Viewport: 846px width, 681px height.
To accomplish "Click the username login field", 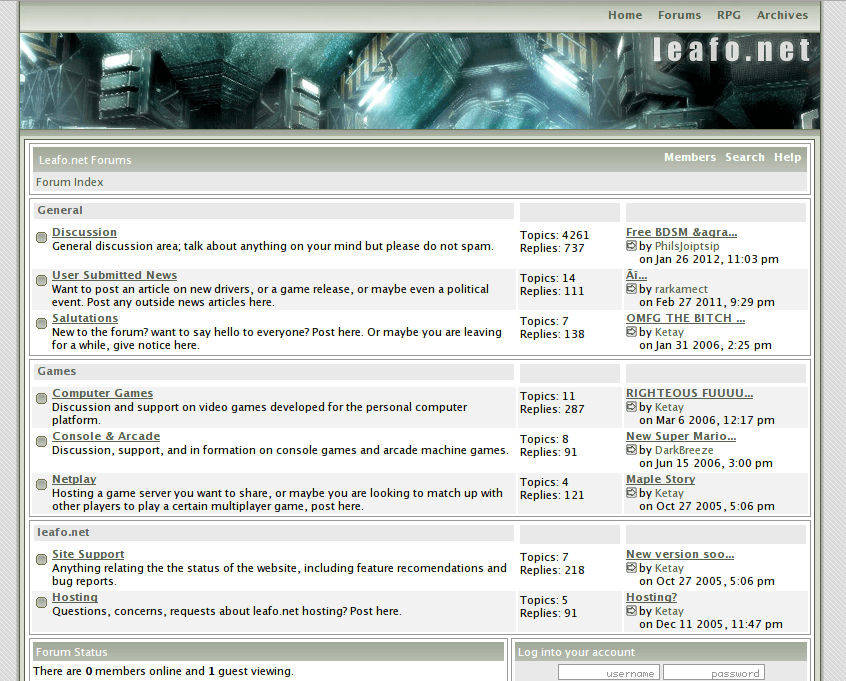I will 608,672.
